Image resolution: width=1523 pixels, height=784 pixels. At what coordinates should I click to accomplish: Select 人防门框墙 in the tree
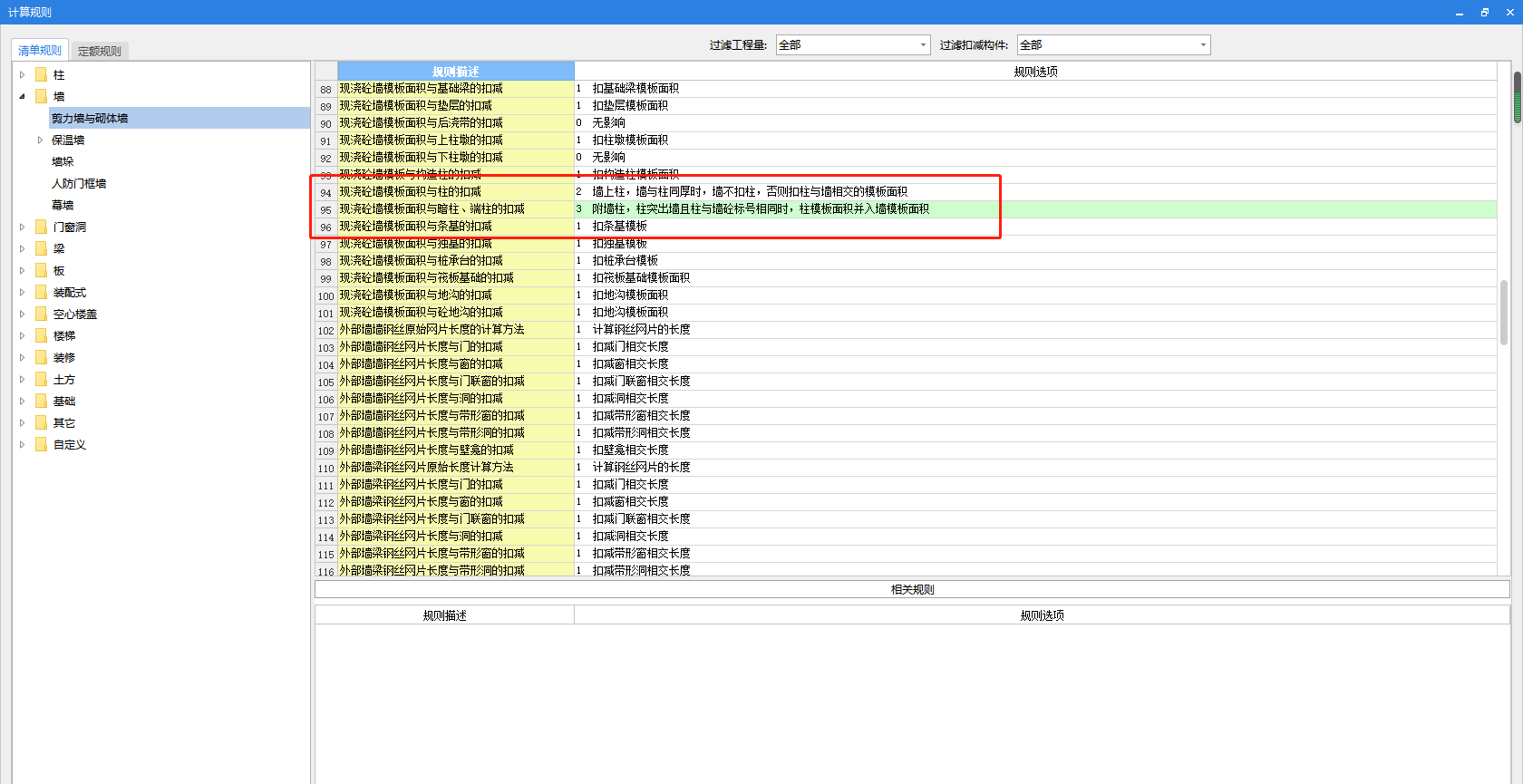(79, 184)
